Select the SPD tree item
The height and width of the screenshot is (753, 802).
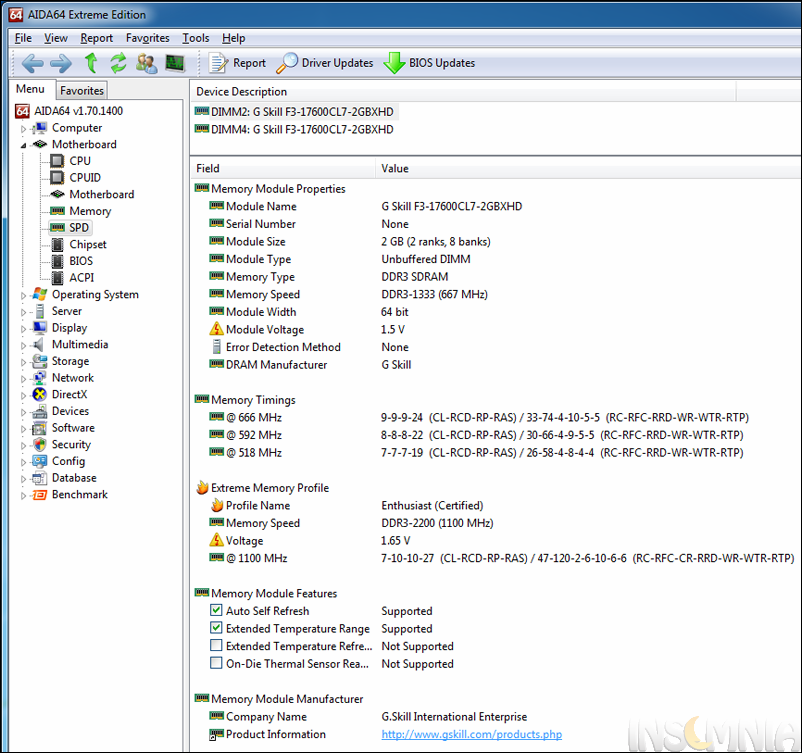pos(79,228)
